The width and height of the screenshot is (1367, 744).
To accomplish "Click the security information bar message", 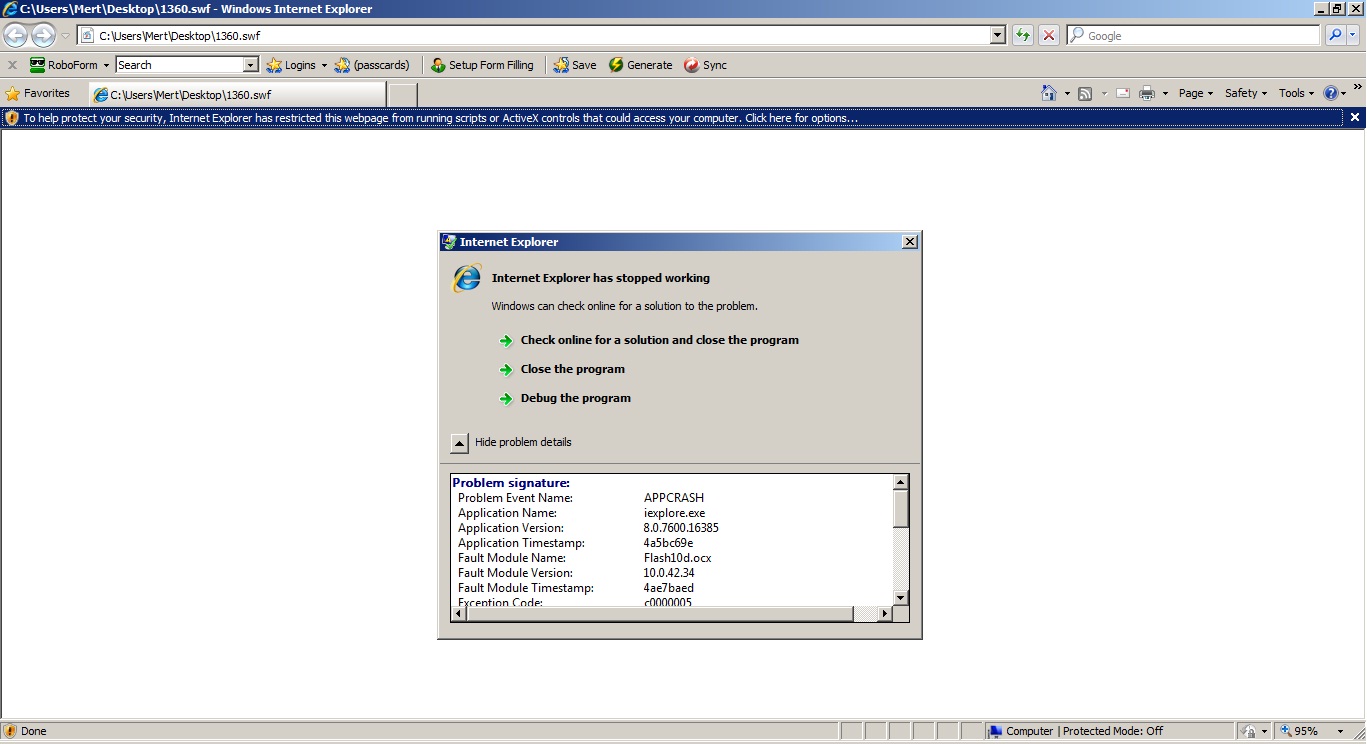I will (440, 118).
